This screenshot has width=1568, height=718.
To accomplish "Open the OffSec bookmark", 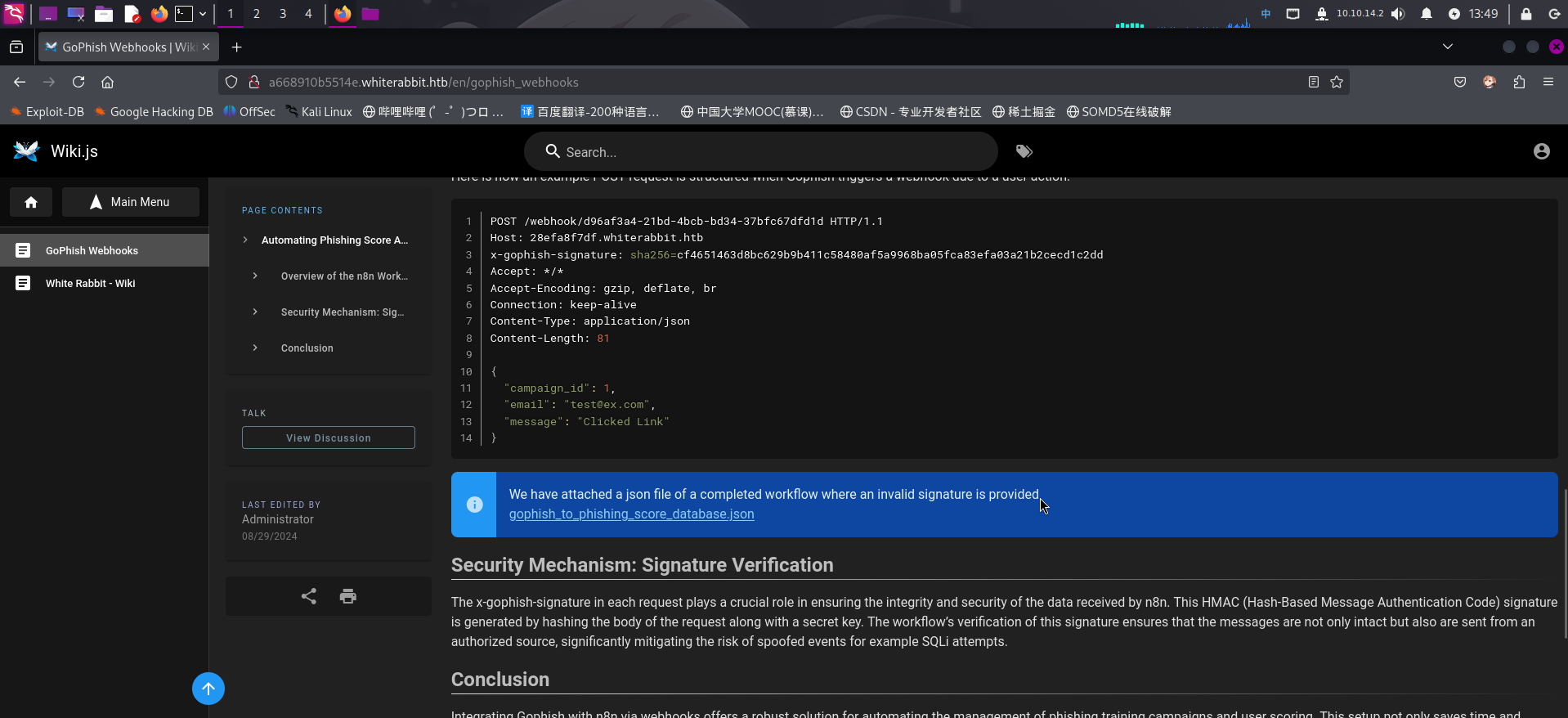I will [249, 112].
